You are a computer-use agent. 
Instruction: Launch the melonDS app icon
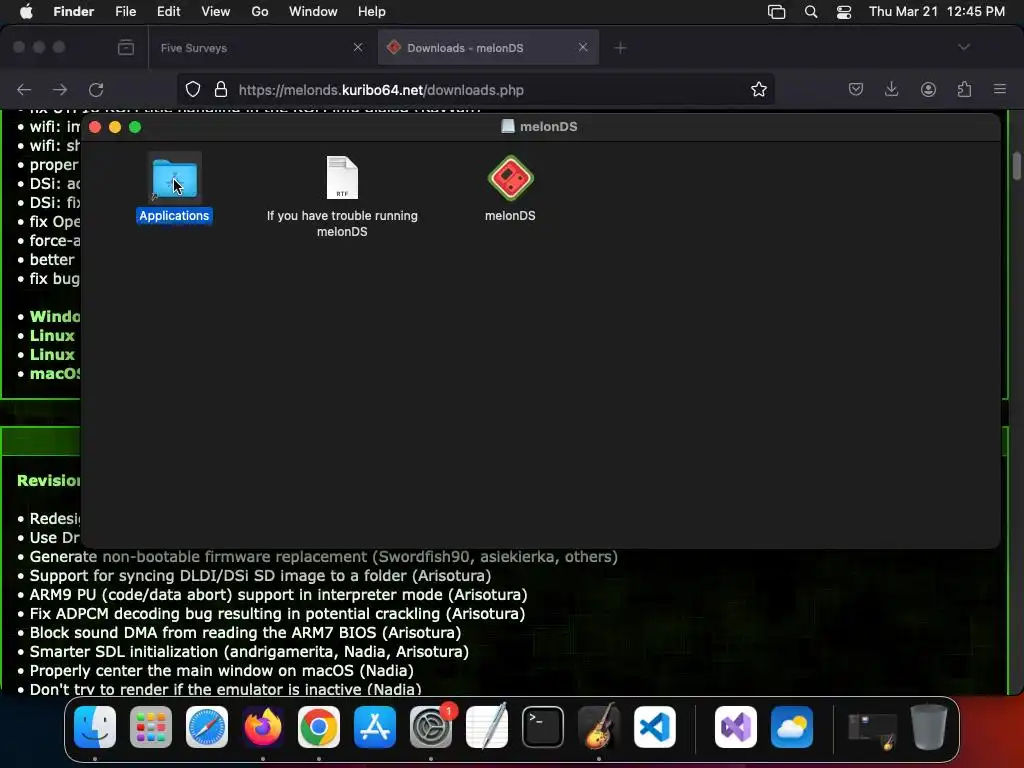pyautogui.click(x=510, y=178)
